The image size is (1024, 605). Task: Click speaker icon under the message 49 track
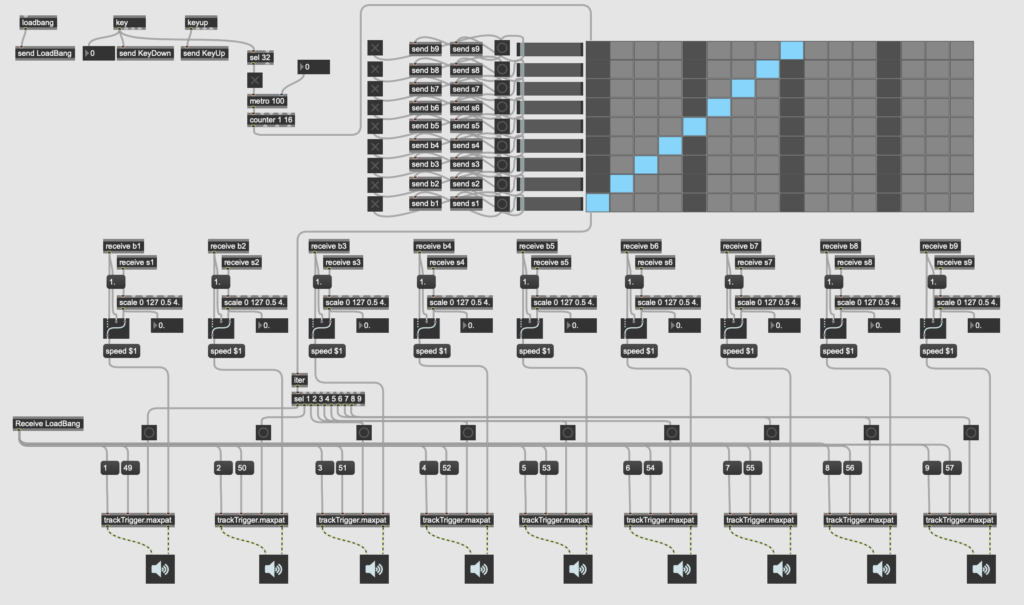(159, 570)
